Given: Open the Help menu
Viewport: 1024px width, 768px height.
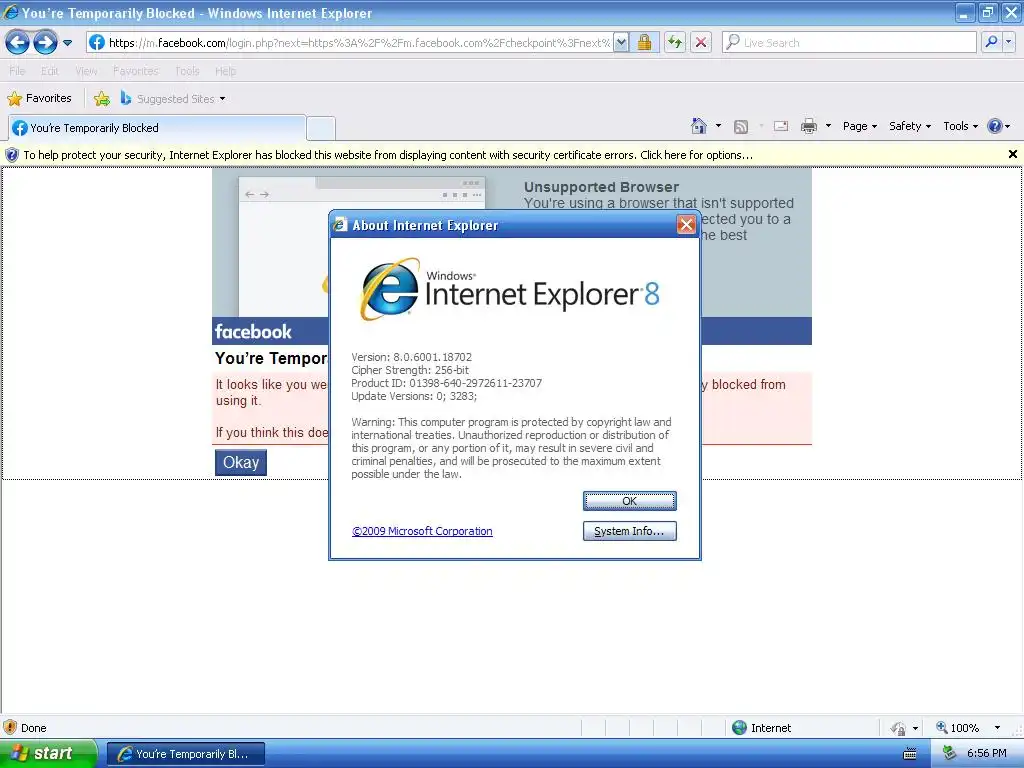Looking at the screenshot, I should click(x=225, y=71).
